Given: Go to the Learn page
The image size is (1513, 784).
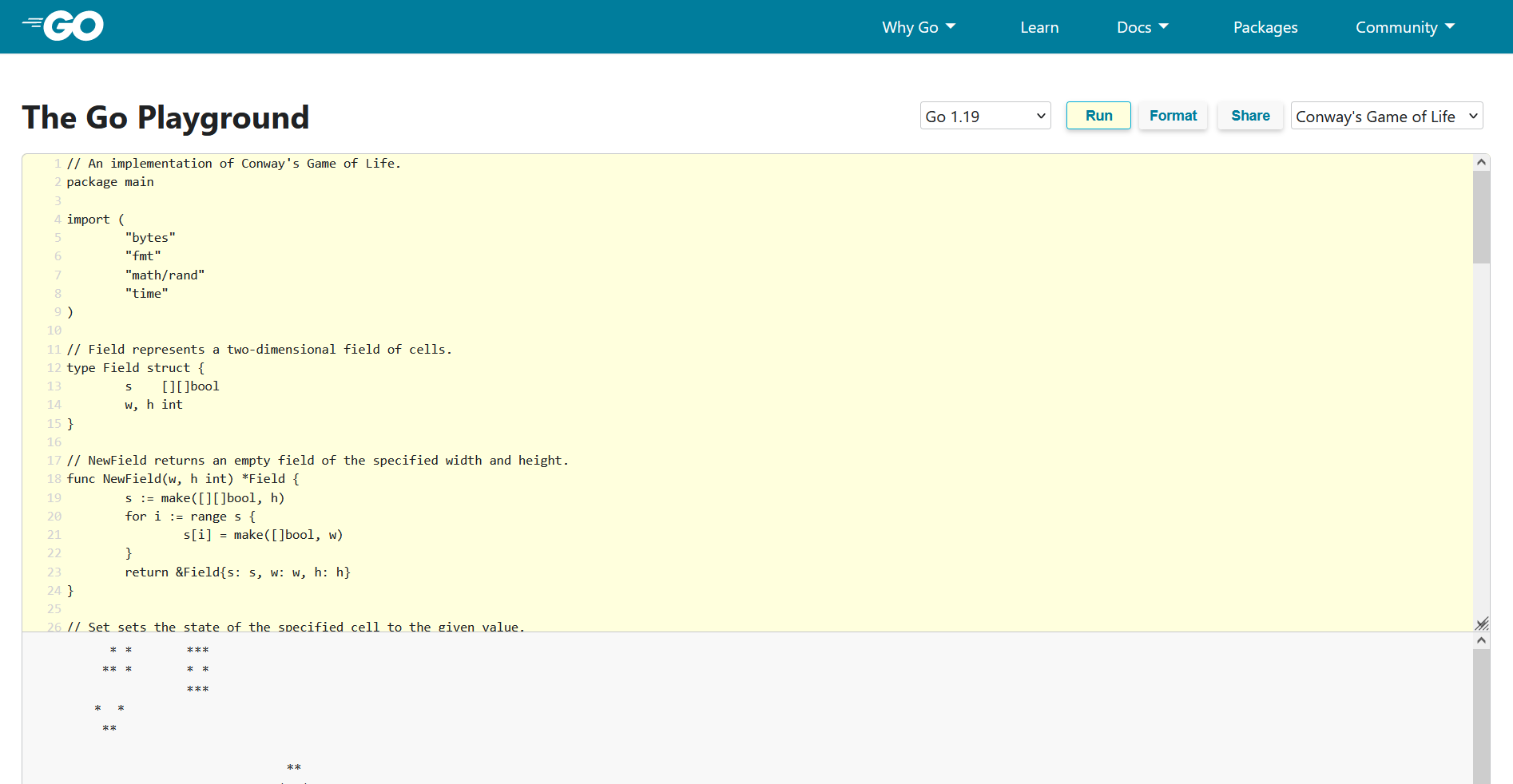Looking at the screenshot, I should pyautogui.click(x=1038, y=26).
